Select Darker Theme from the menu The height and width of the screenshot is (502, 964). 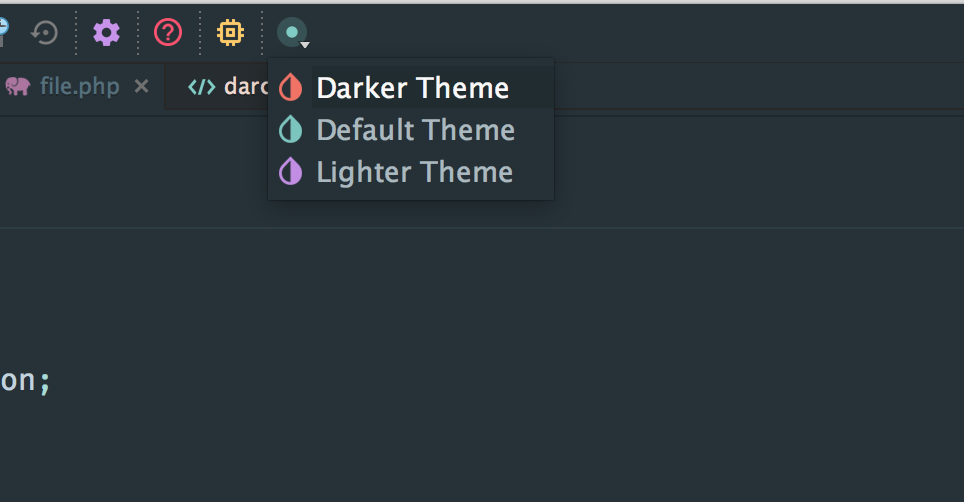point(412,88)
